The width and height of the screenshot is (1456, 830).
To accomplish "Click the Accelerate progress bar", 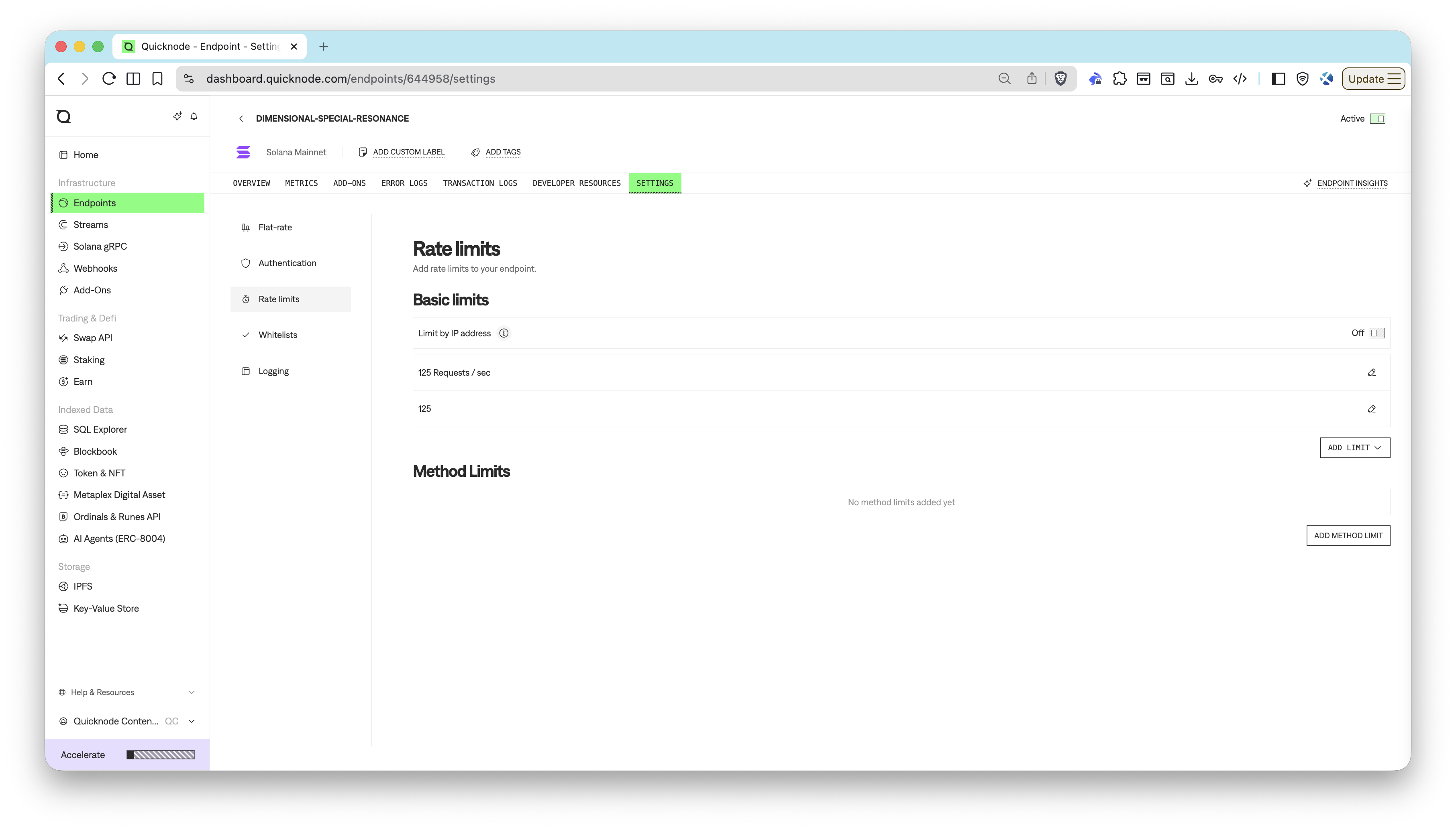I will pos(160,755).
